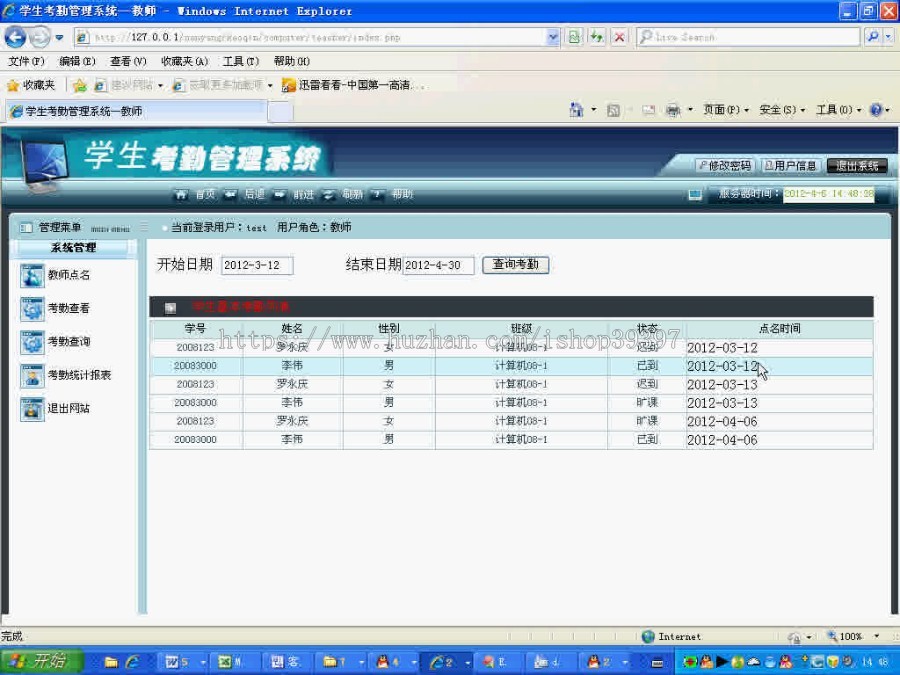Click 旷课 status in the 2012-04-06 罗永庆 row

coord(647,421)
